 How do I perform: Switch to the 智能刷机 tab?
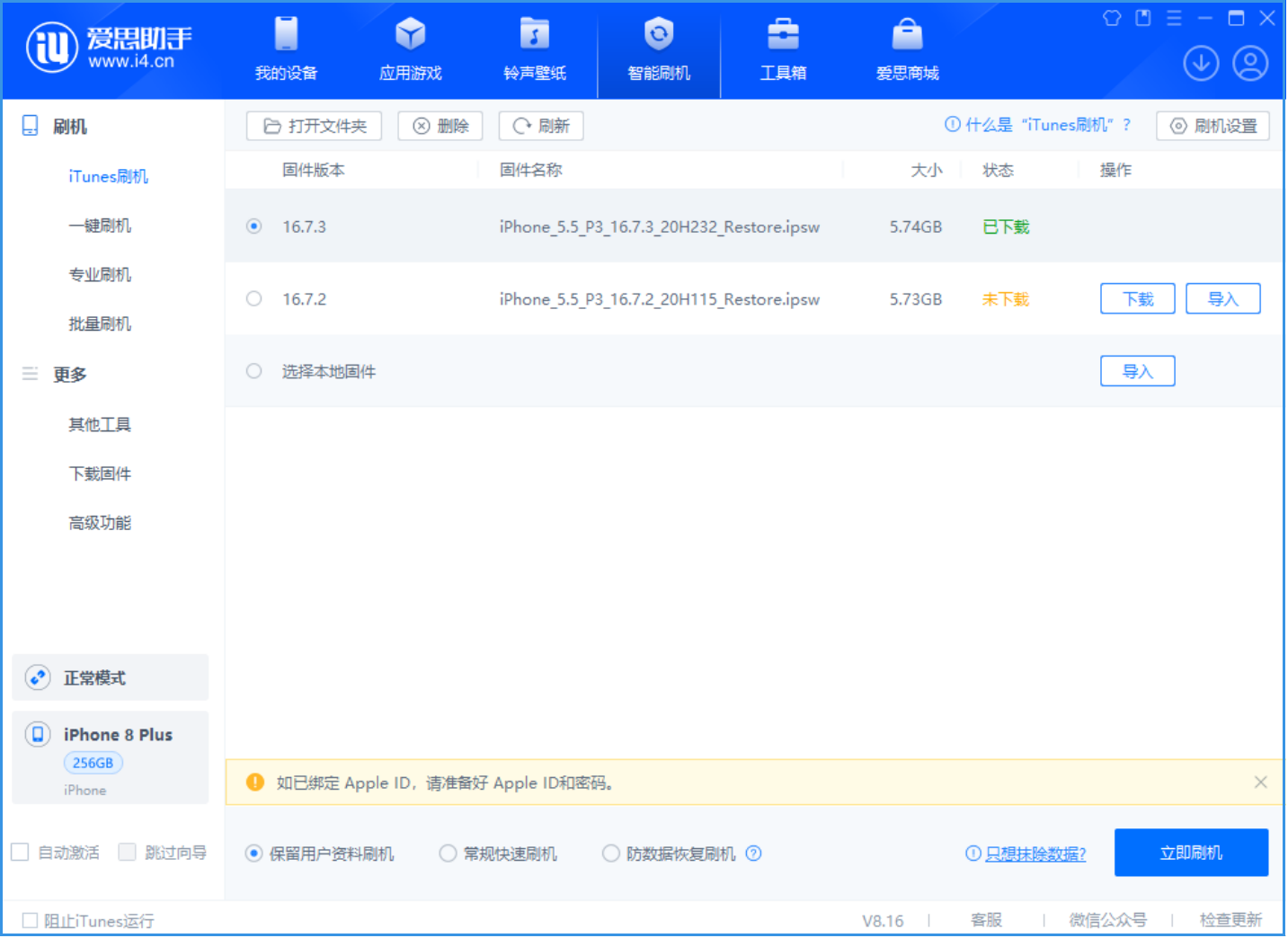point(659,49)
